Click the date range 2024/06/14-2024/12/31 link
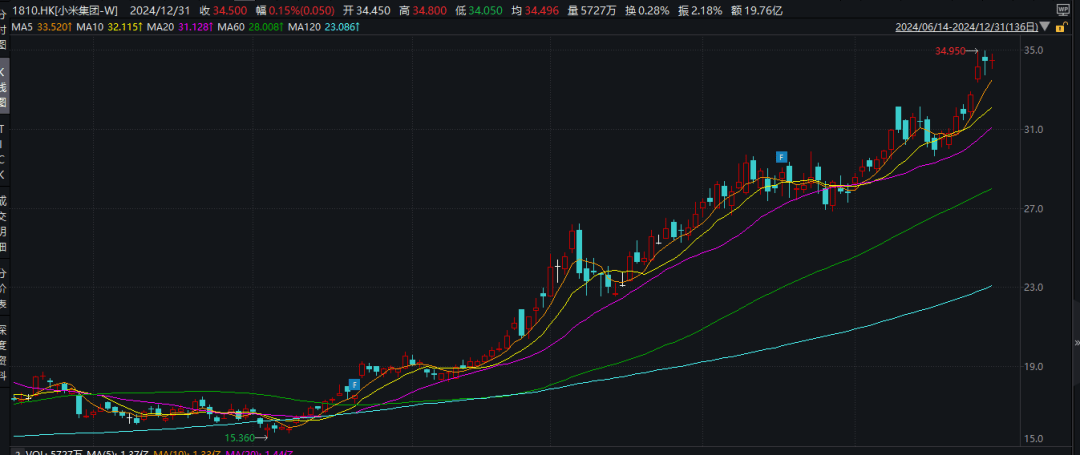Viewport: 1080px width, 455px height. pos(968,25)
